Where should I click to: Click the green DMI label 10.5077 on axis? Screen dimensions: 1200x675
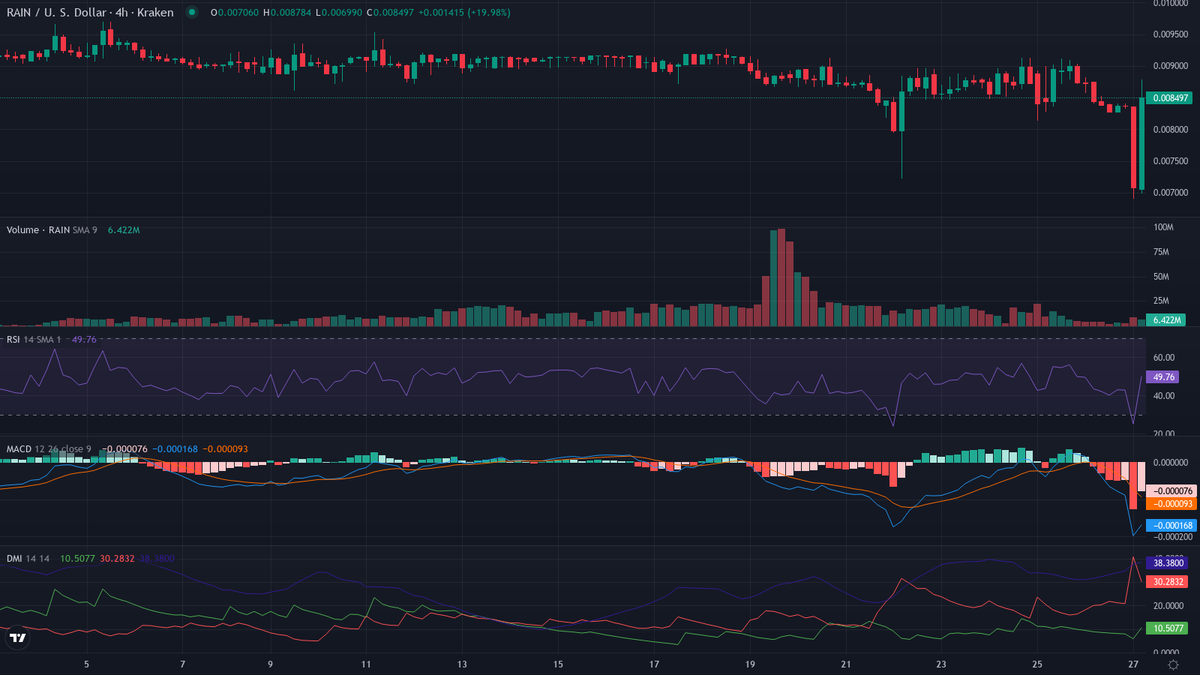(1168, 628)
